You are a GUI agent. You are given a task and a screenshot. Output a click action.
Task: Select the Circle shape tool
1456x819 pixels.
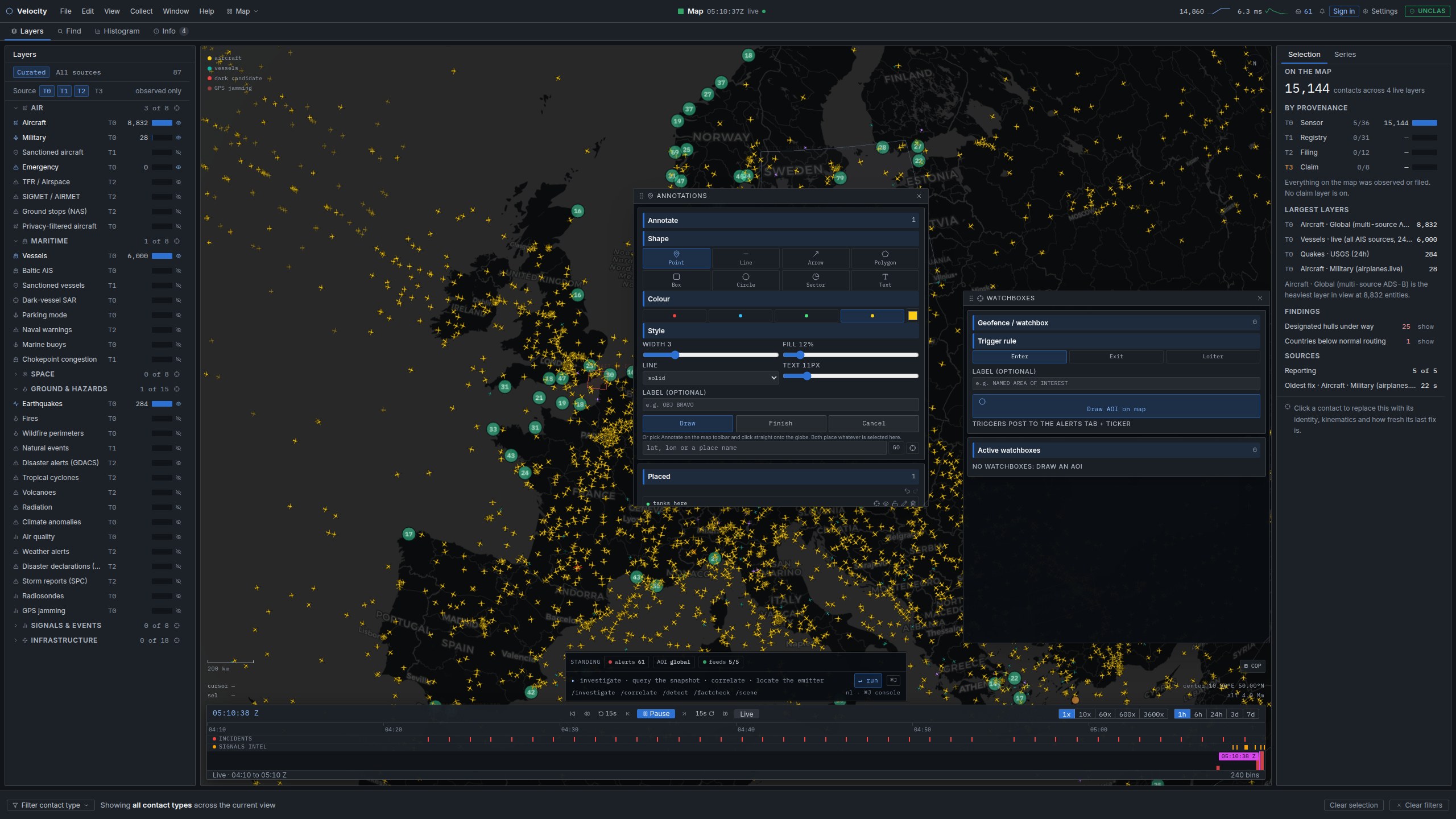pyautogui.click(x=746, y=280)
